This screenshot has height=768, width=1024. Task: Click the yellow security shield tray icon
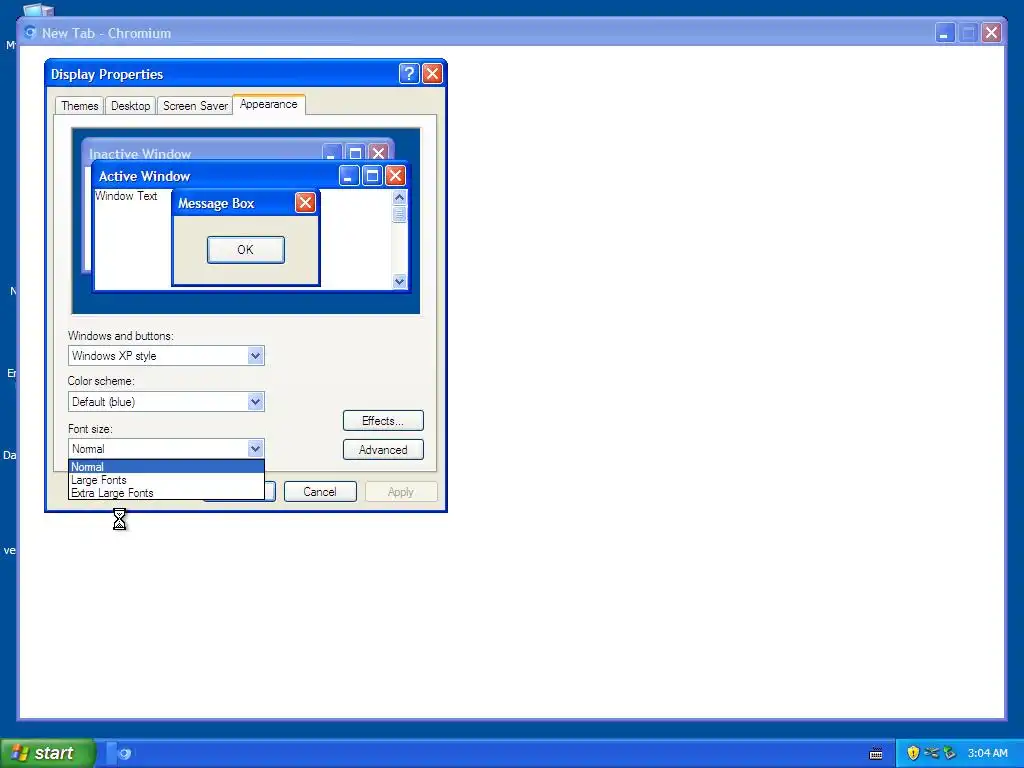pos(913,753)
